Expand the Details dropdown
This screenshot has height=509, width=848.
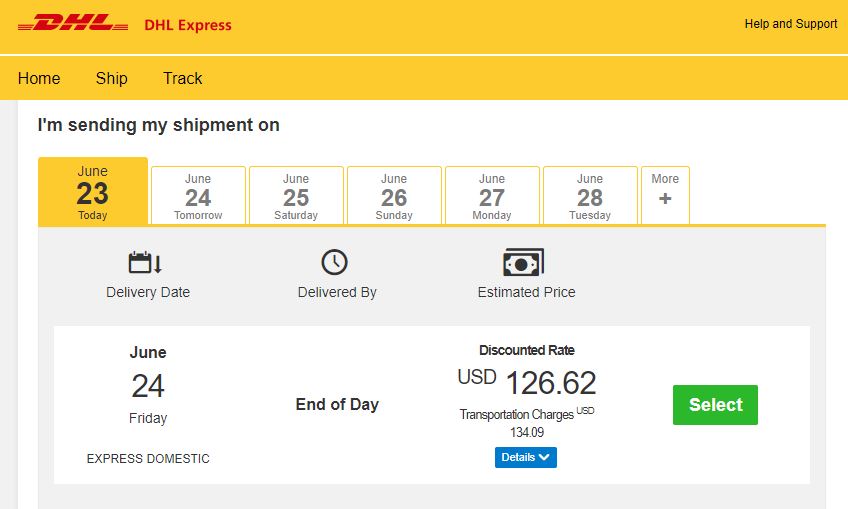[x=525, y=457]
